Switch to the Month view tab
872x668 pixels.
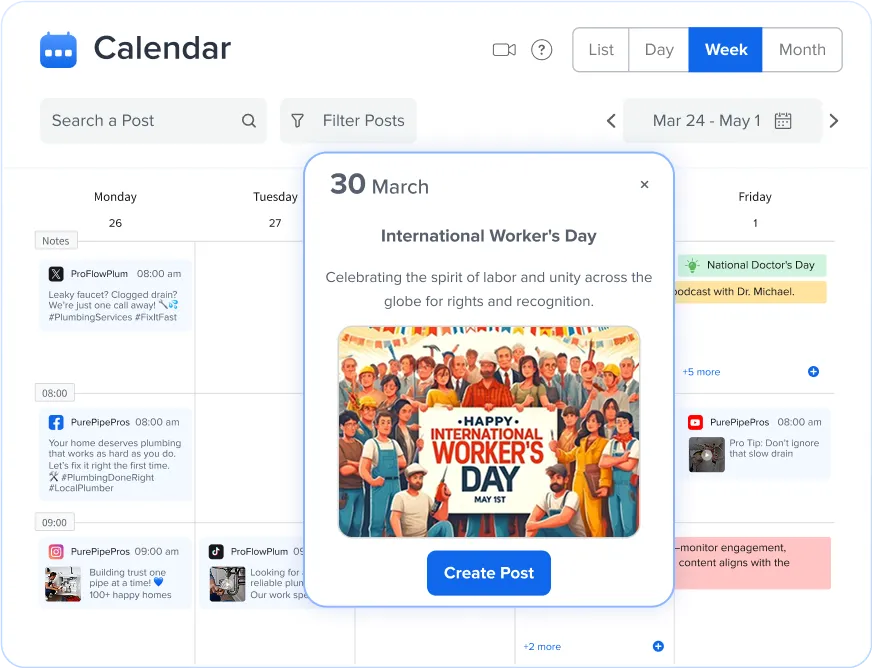coord(802,49)
